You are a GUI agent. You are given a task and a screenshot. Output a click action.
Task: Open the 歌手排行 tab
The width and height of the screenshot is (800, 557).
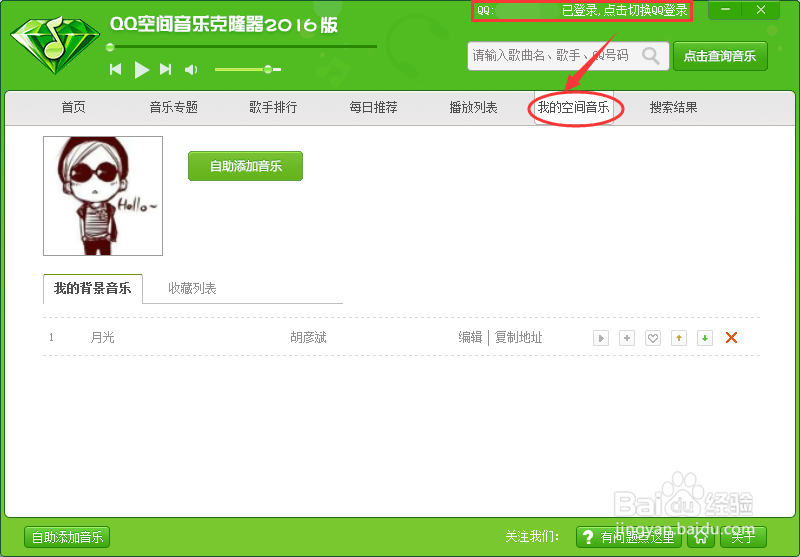pos(273,108)
